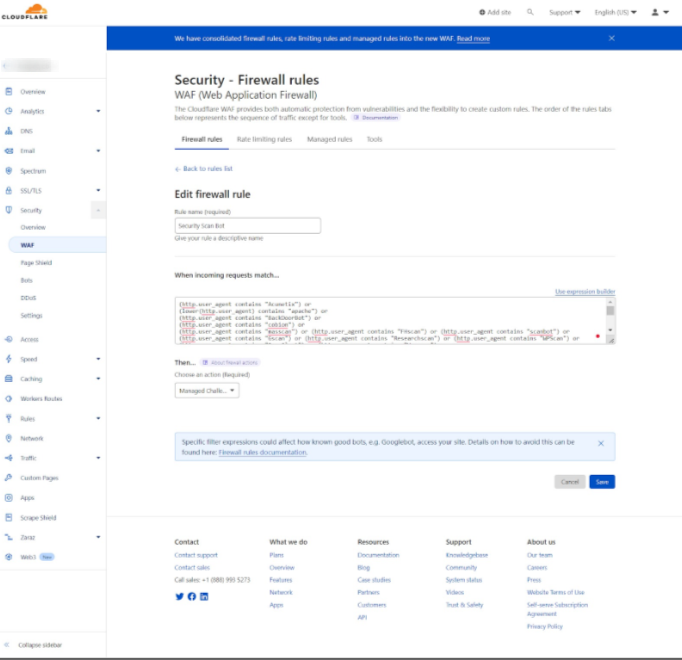Open the Support dropdown menu

click(565, 12)
